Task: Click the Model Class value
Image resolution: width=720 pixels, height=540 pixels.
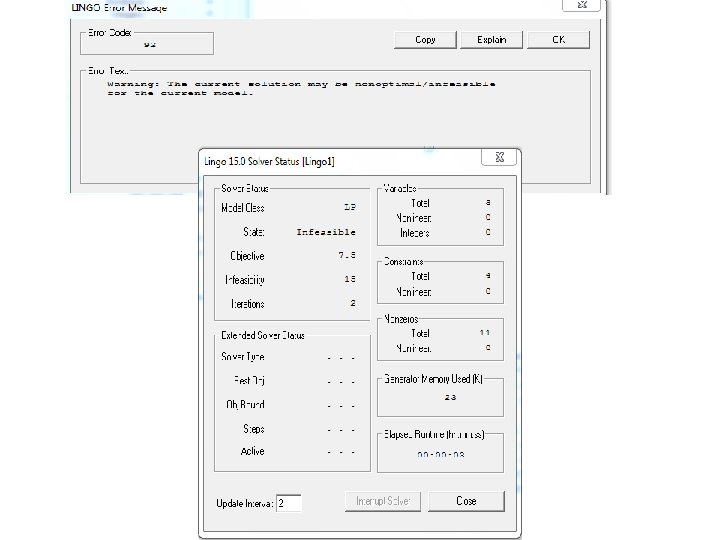Action: (x=350, y=208)
